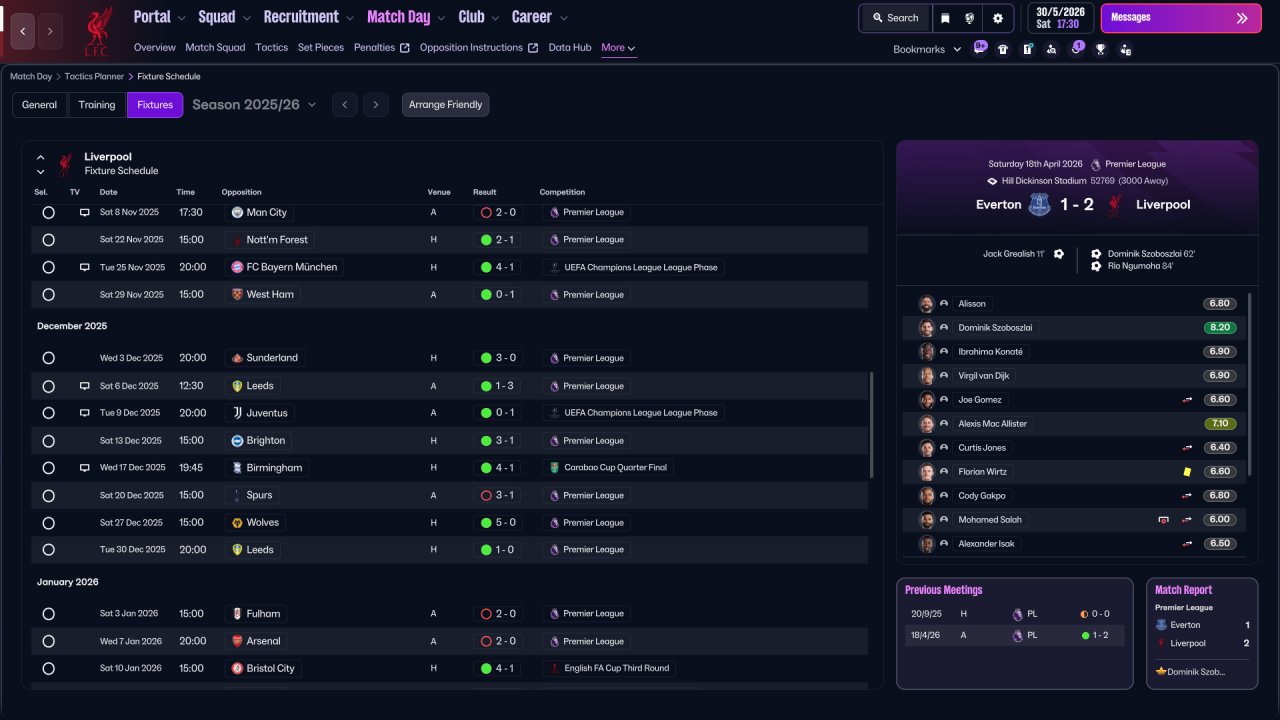
Task: Click the external link icon next to Penalties
Action: 404,48
